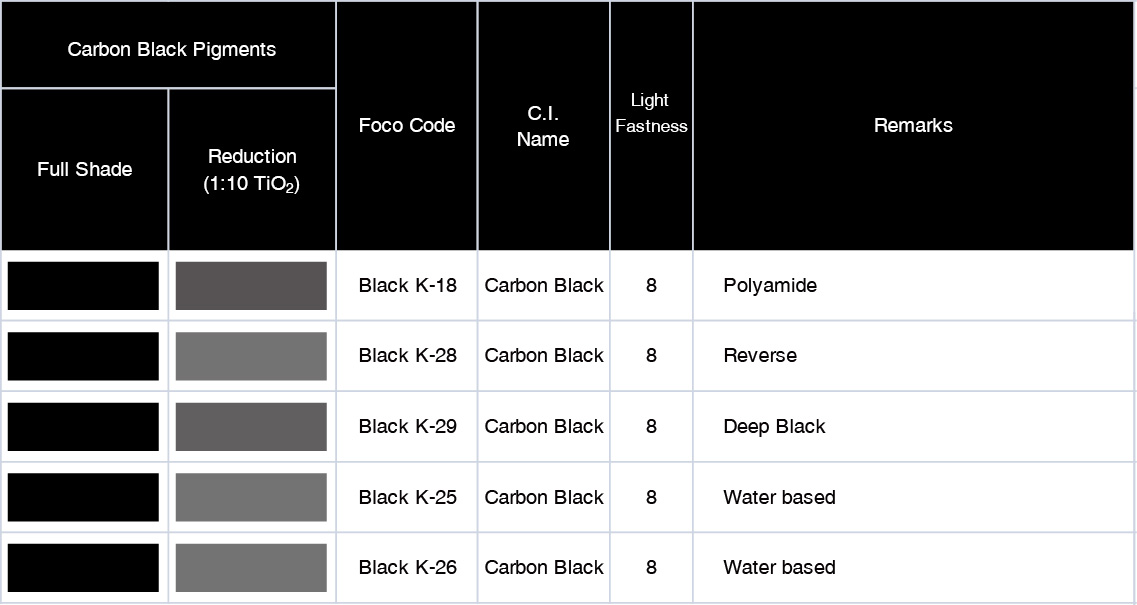Click the Black K-28 full shade swatch

click(83, 356)
